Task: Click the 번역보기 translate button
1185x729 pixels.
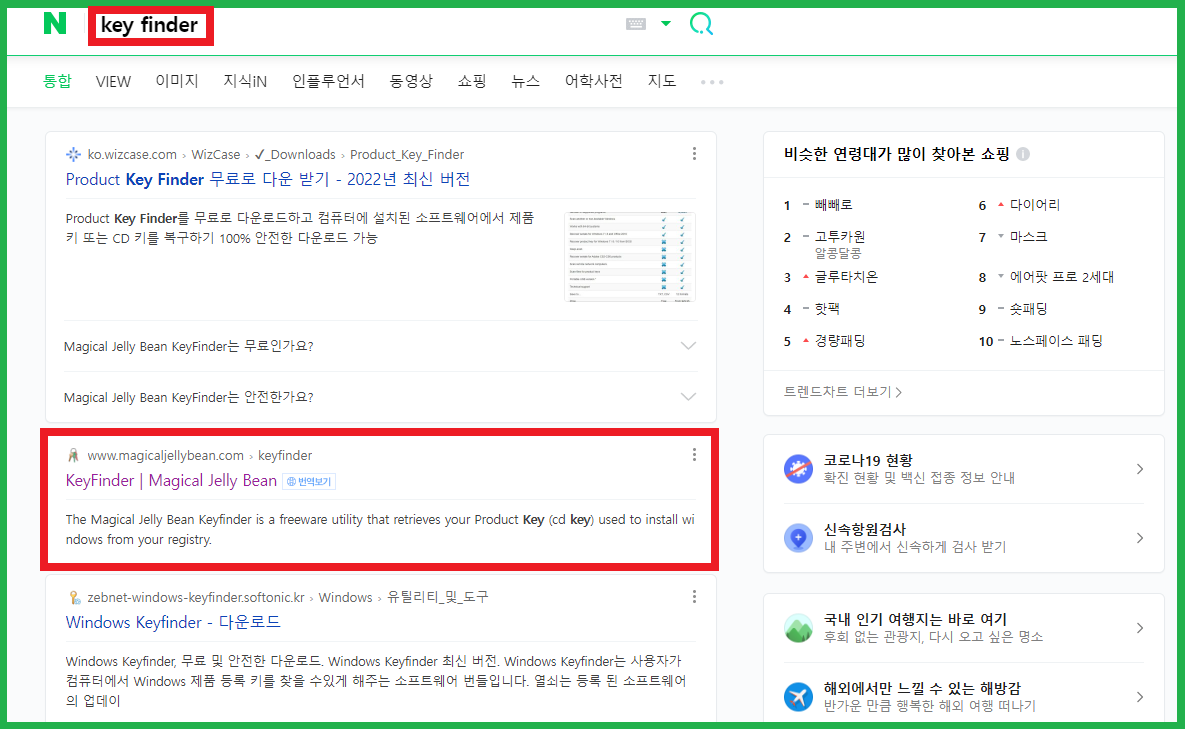Action: coord(309,481)
